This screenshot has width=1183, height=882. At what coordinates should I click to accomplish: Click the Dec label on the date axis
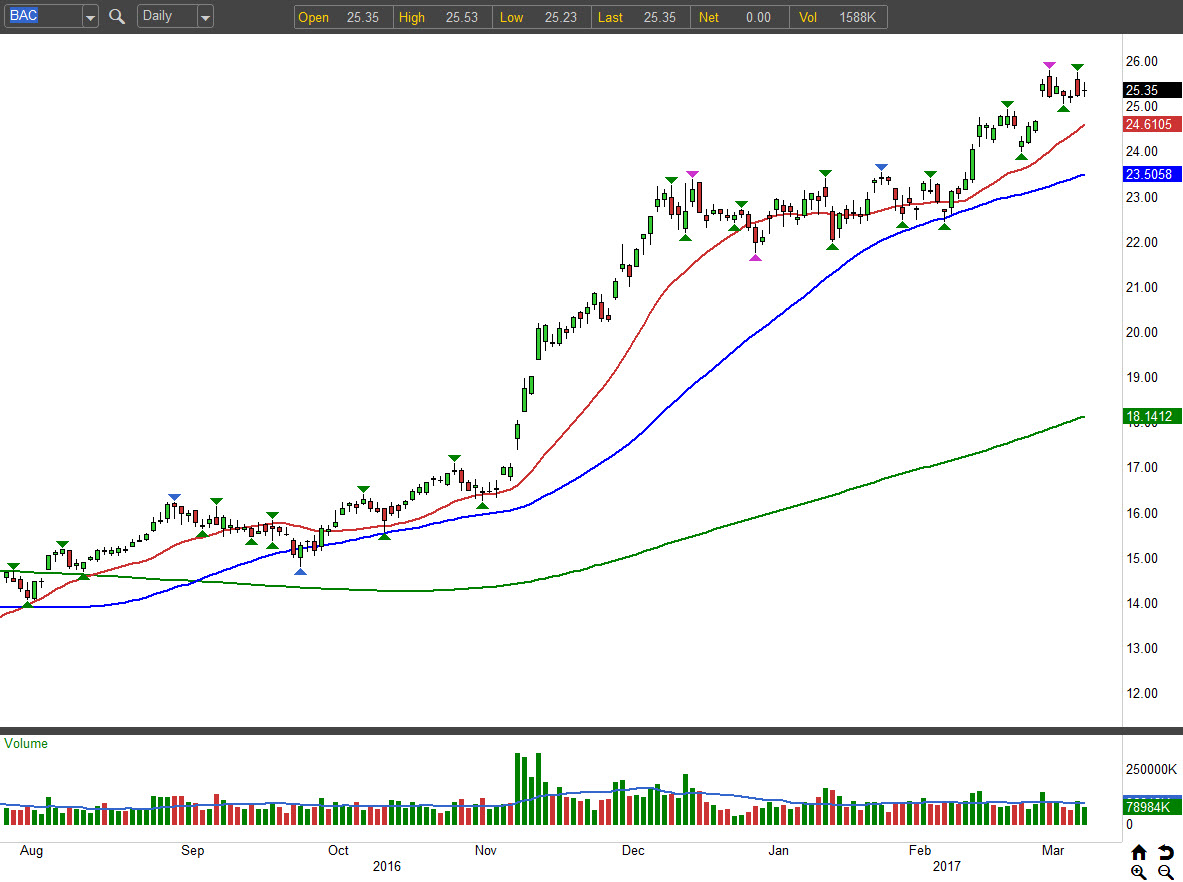pos(633,850)
